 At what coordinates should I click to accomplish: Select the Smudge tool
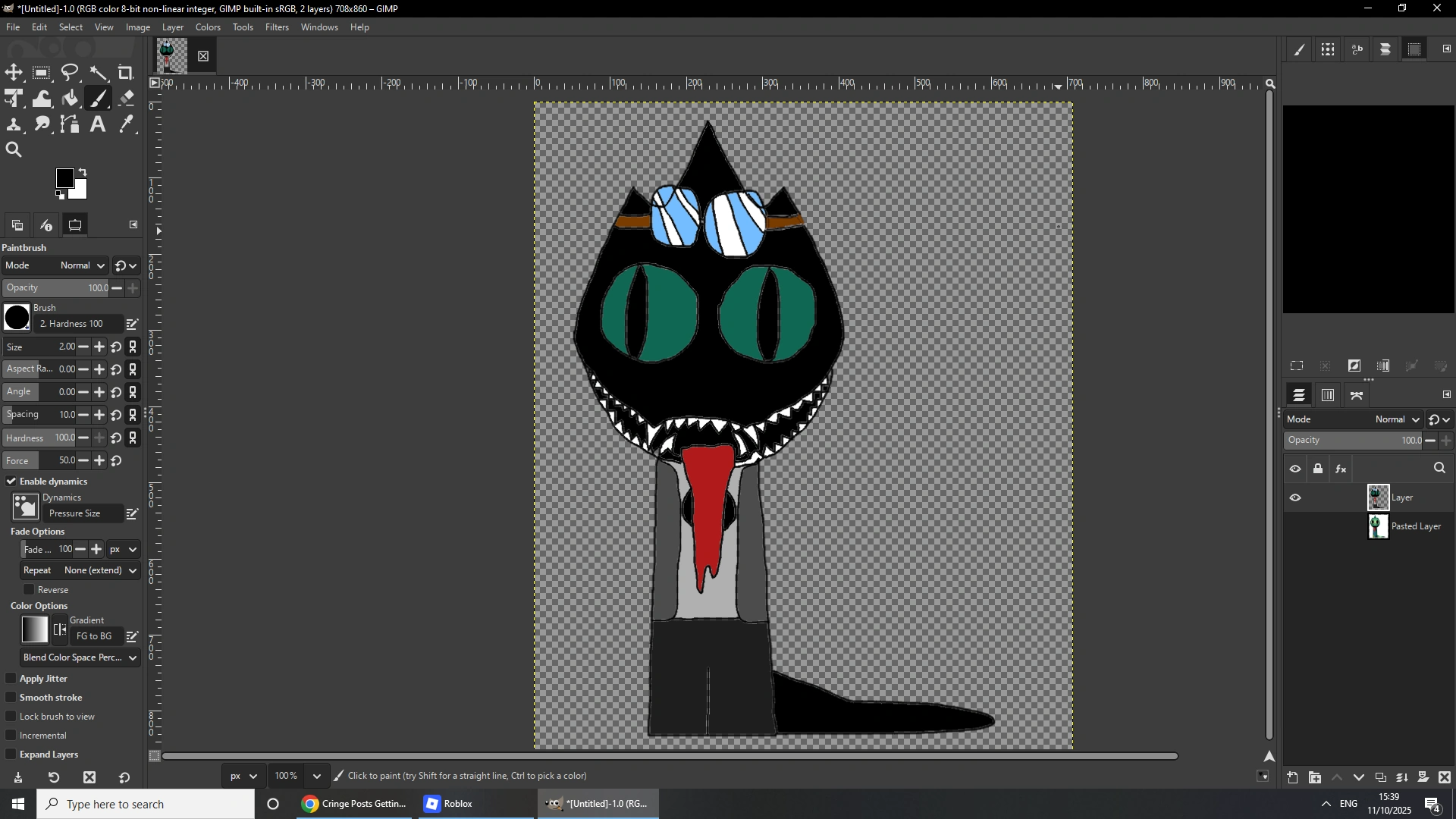(42, 124)
